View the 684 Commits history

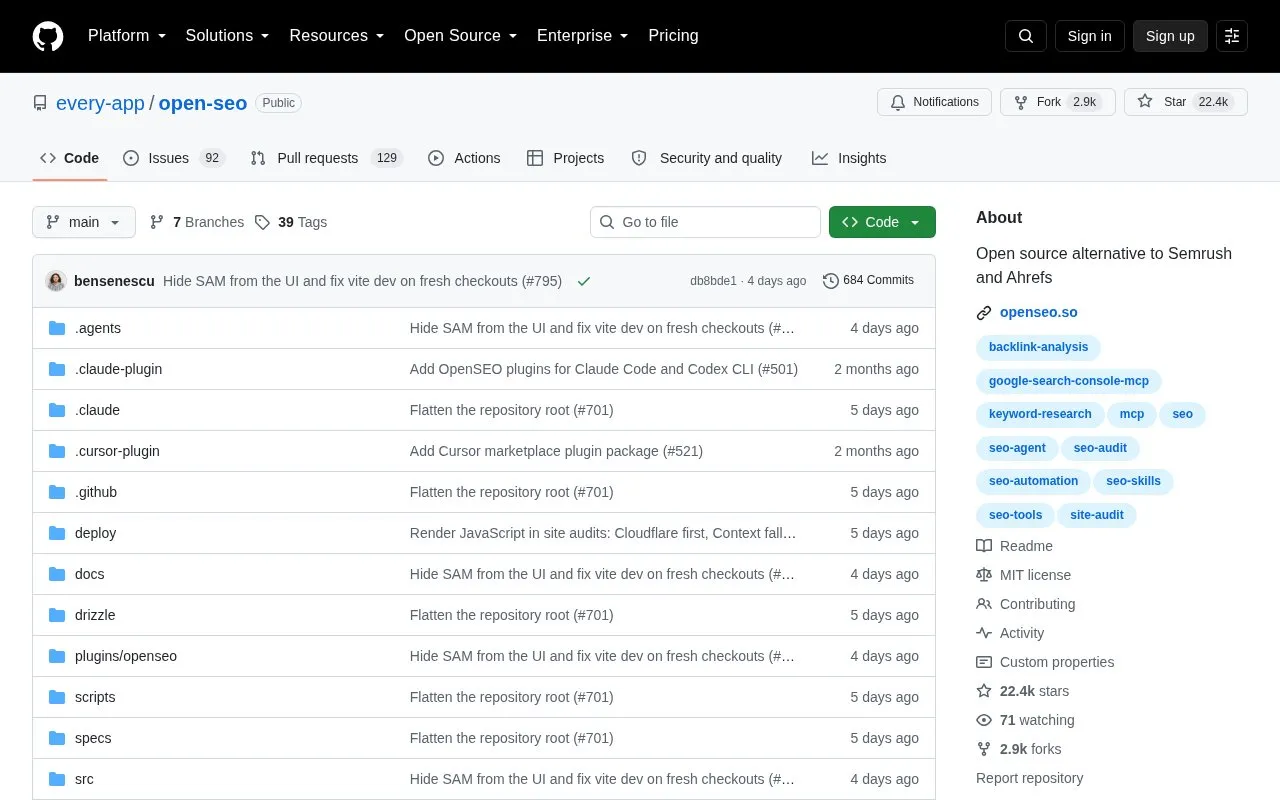click(x=868, y=281)
